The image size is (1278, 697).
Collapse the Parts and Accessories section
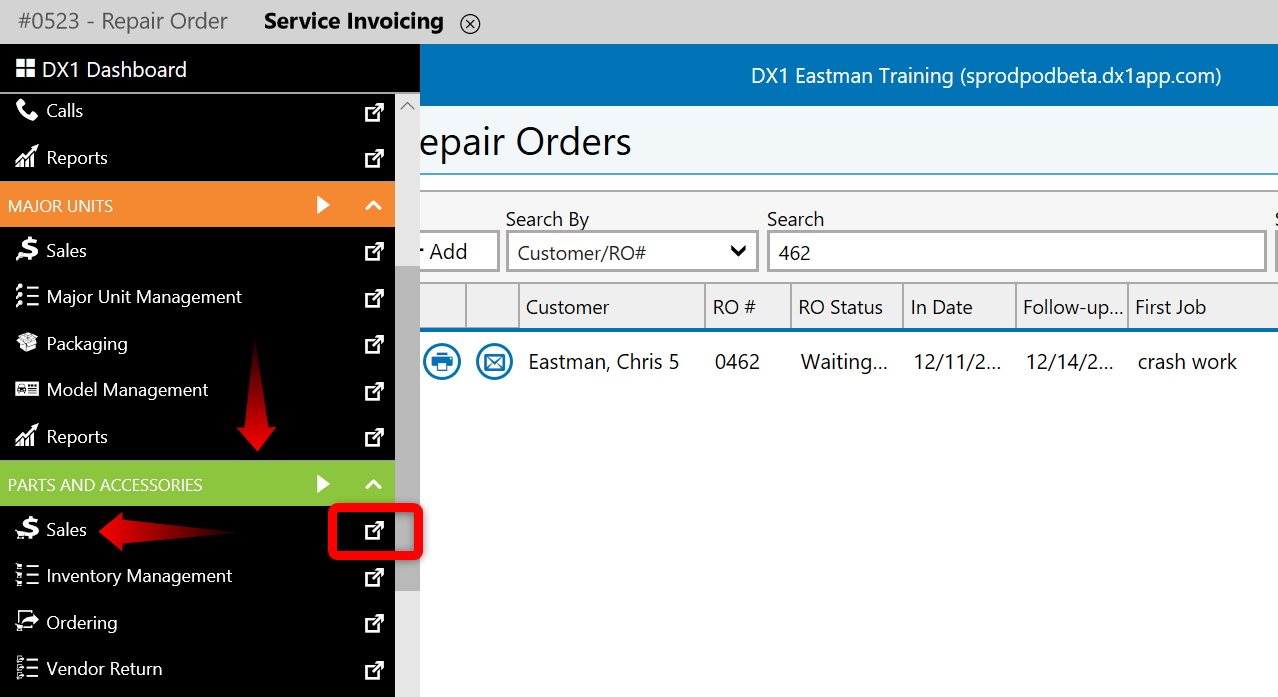[x=373, y=484]
